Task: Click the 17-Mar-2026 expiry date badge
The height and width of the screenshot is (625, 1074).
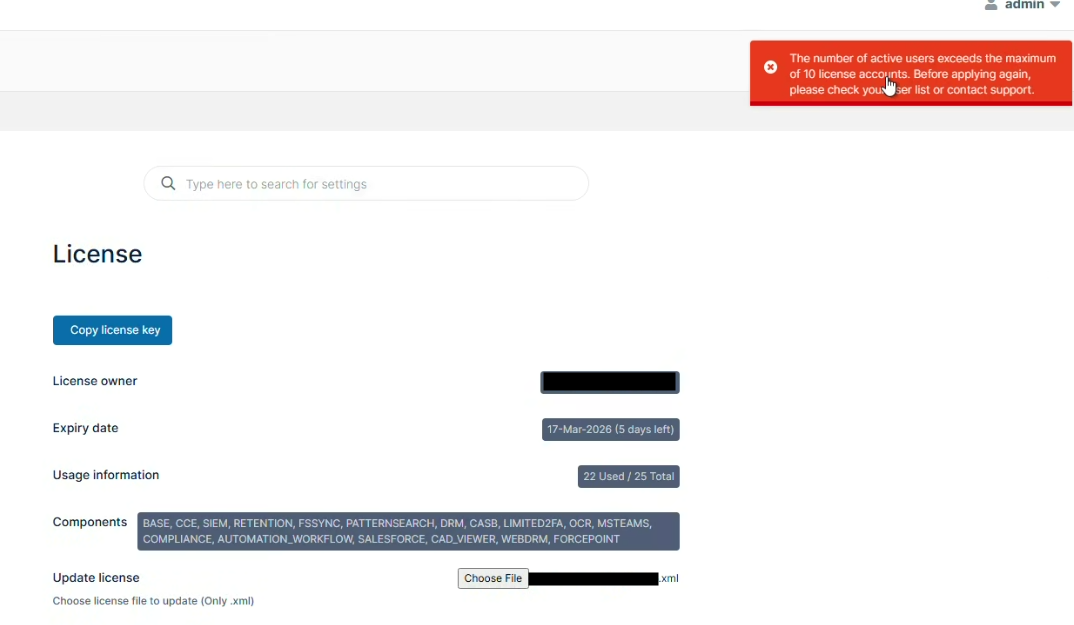Action: tap(610, 430)
